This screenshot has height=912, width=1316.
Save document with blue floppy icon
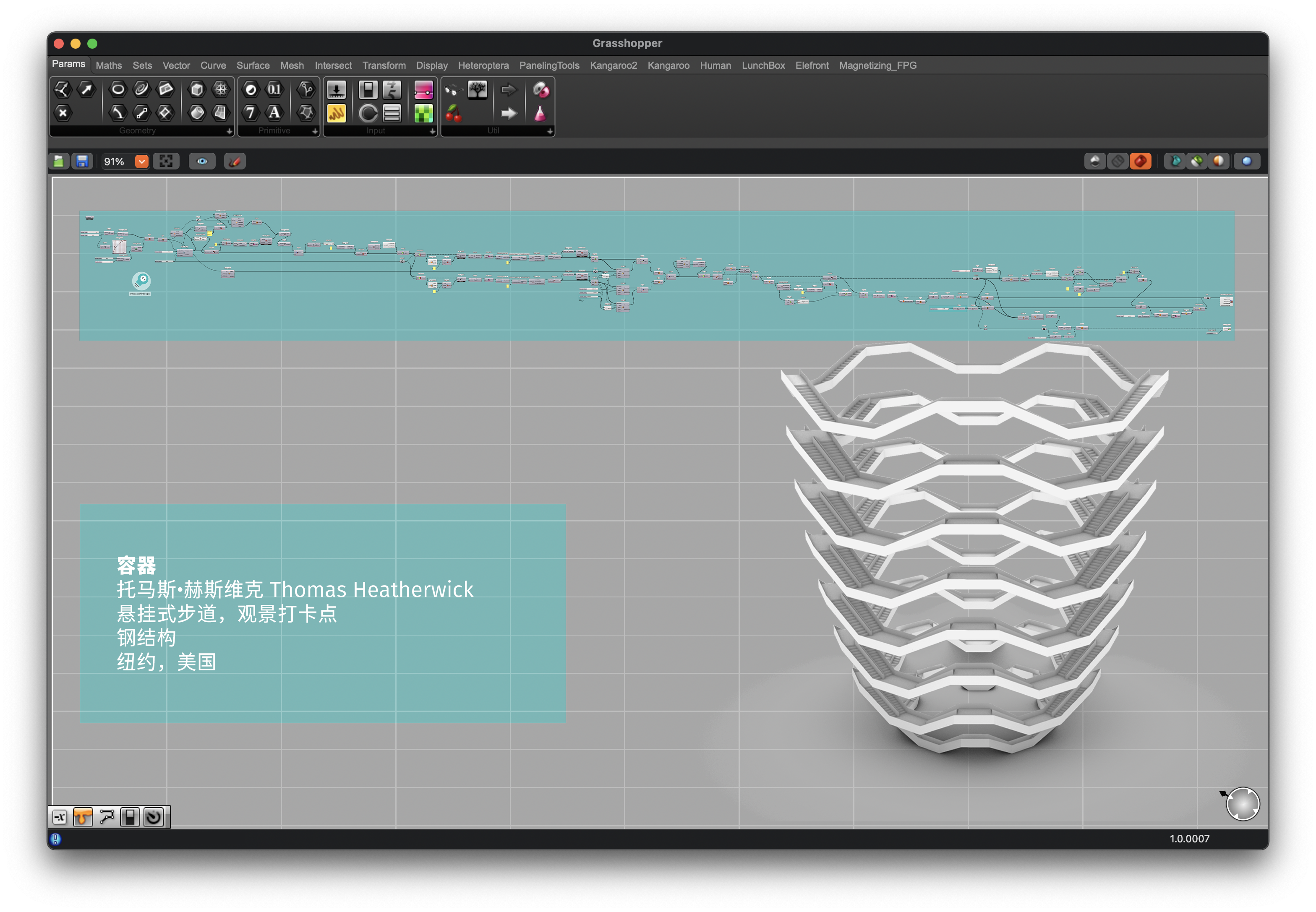82,162
